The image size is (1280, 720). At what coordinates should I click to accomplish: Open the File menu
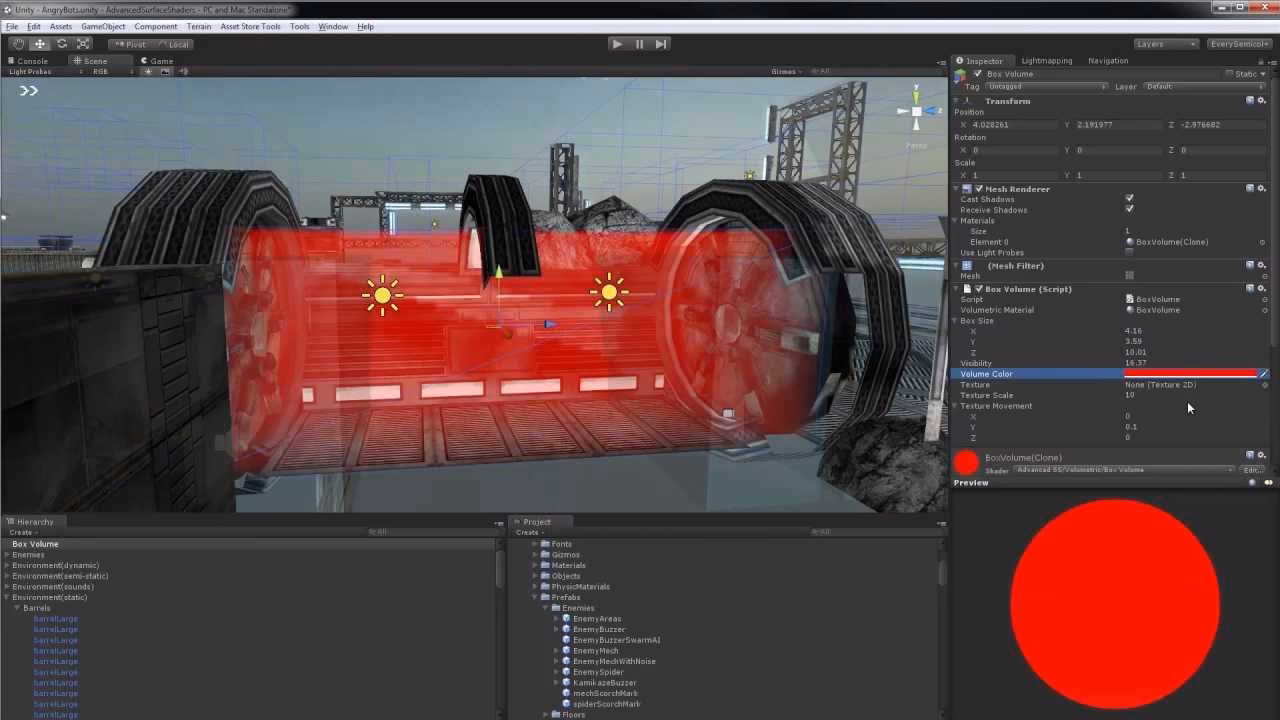pyautogui.click(x=12, y=27)
